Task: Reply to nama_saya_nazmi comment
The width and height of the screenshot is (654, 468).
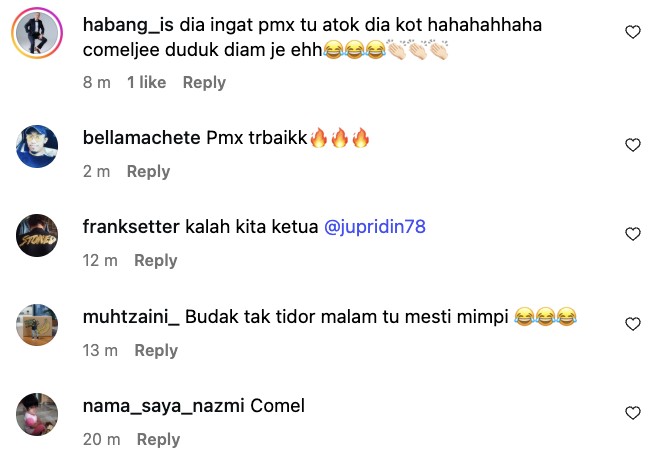Action: (x=158, y=440)
